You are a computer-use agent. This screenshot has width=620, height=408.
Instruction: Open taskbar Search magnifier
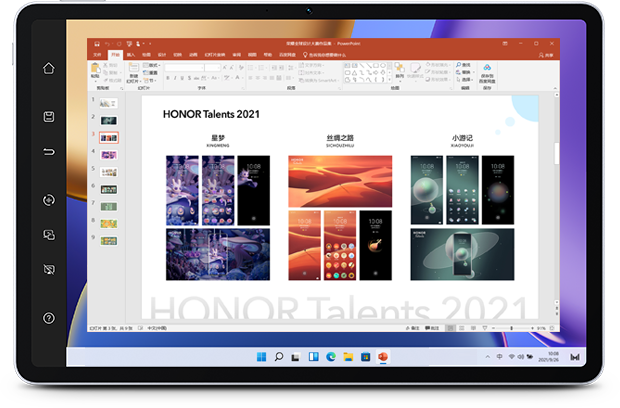279,357
